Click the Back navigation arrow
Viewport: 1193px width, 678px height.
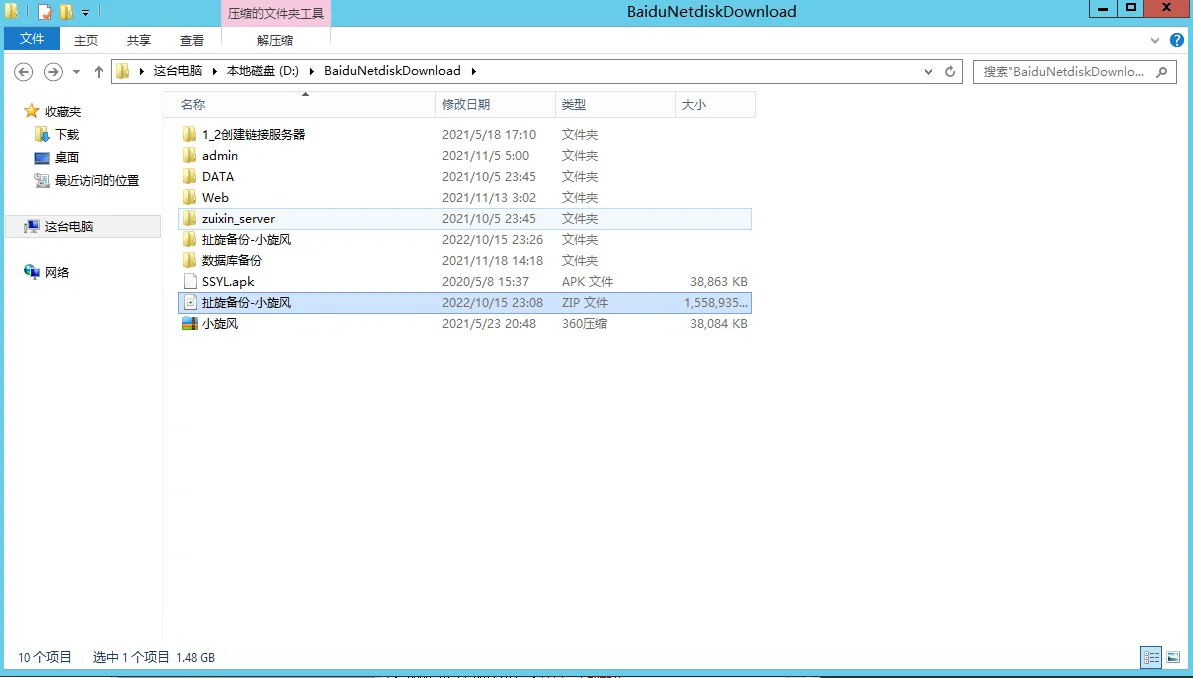click(x=24, y=72)
